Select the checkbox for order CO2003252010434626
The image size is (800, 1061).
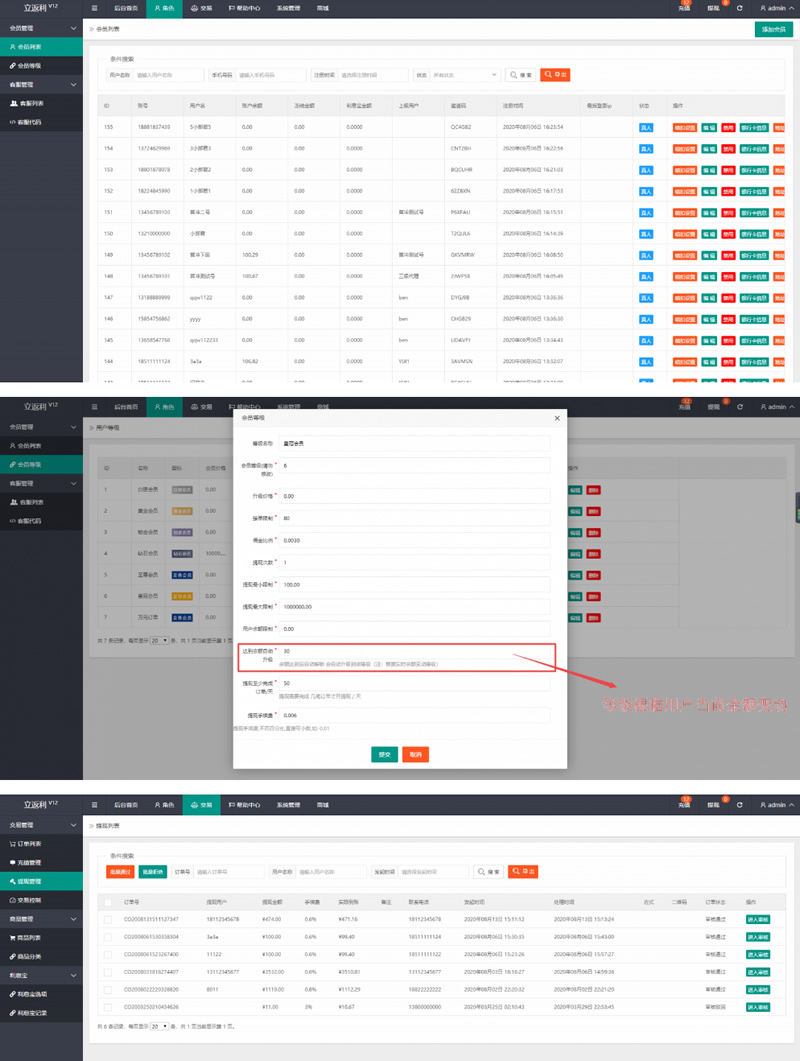click(x=107, y=1006)
